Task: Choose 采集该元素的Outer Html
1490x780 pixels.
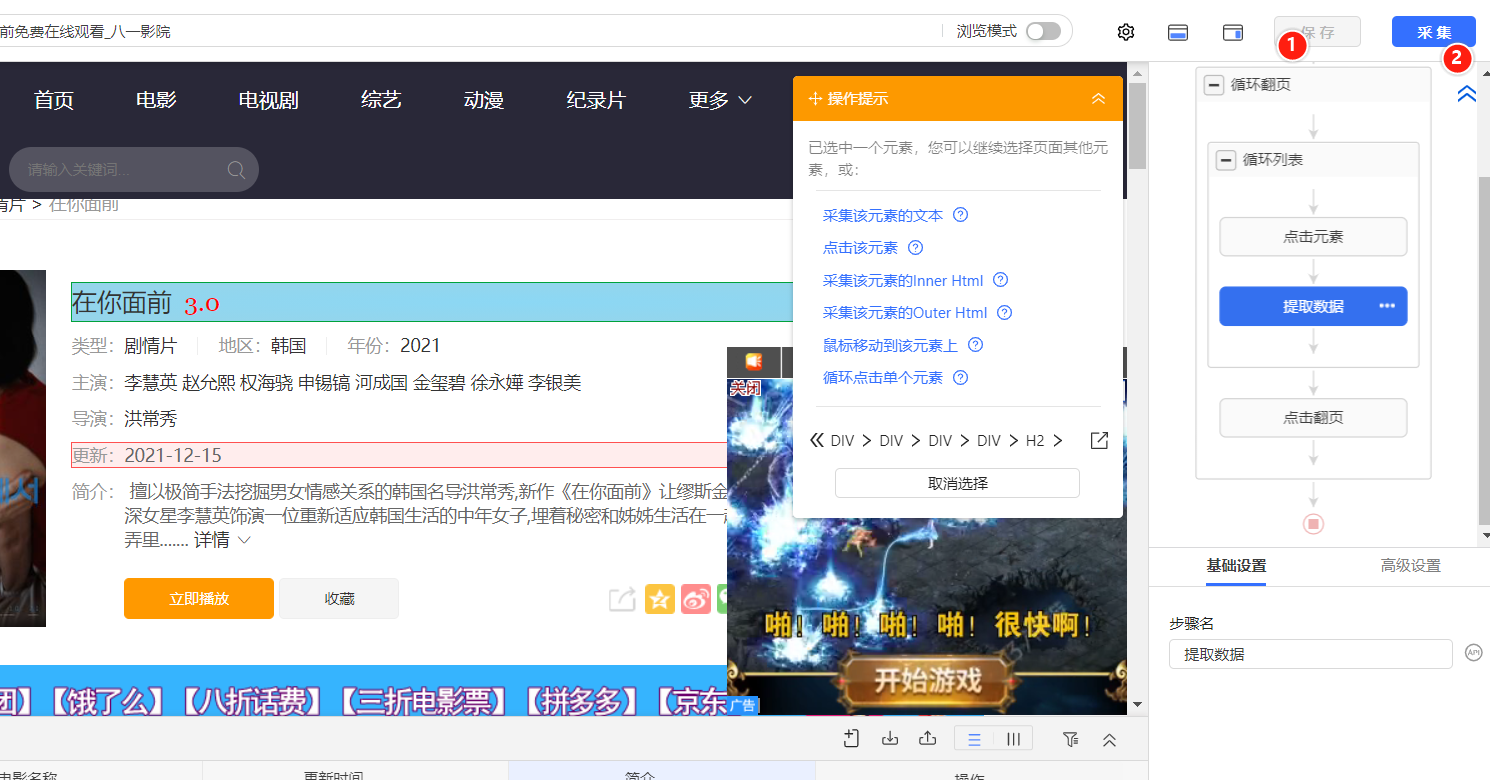Action: 905,313
